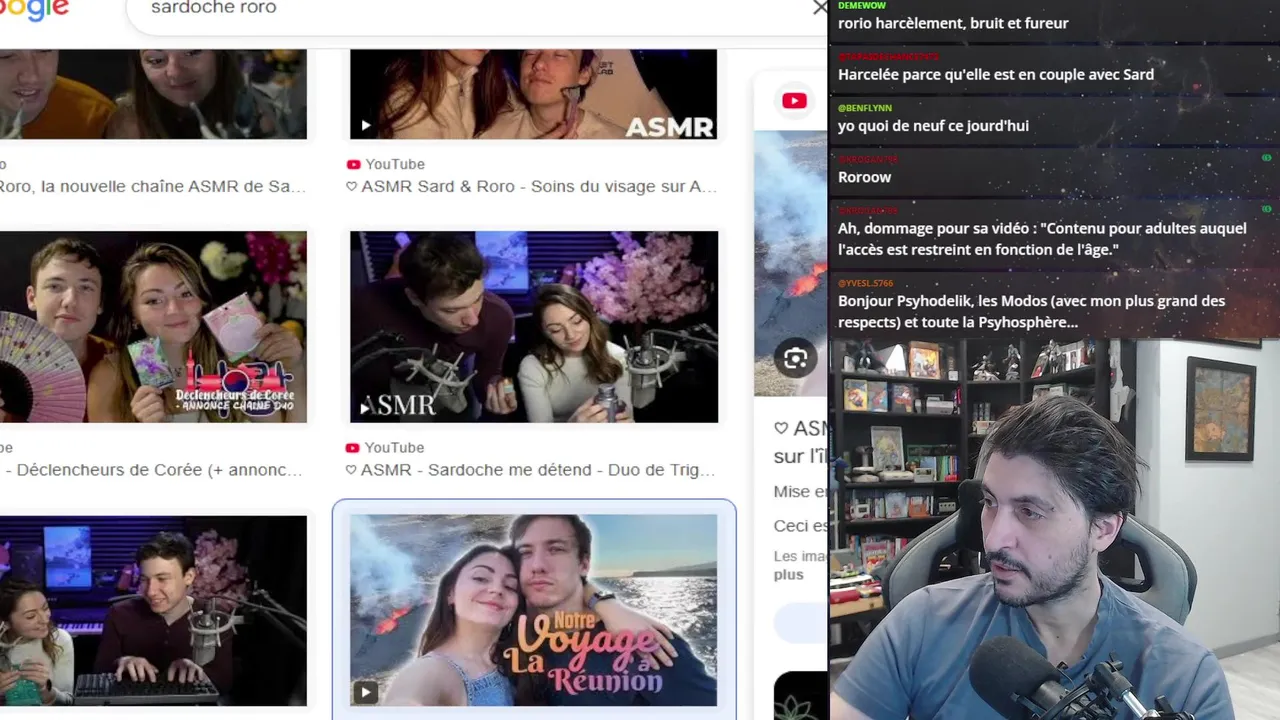
Task: Click chat message 'Harcelée parce qu'elle est en couple avec Sard'
Action: tap(996, 74)
